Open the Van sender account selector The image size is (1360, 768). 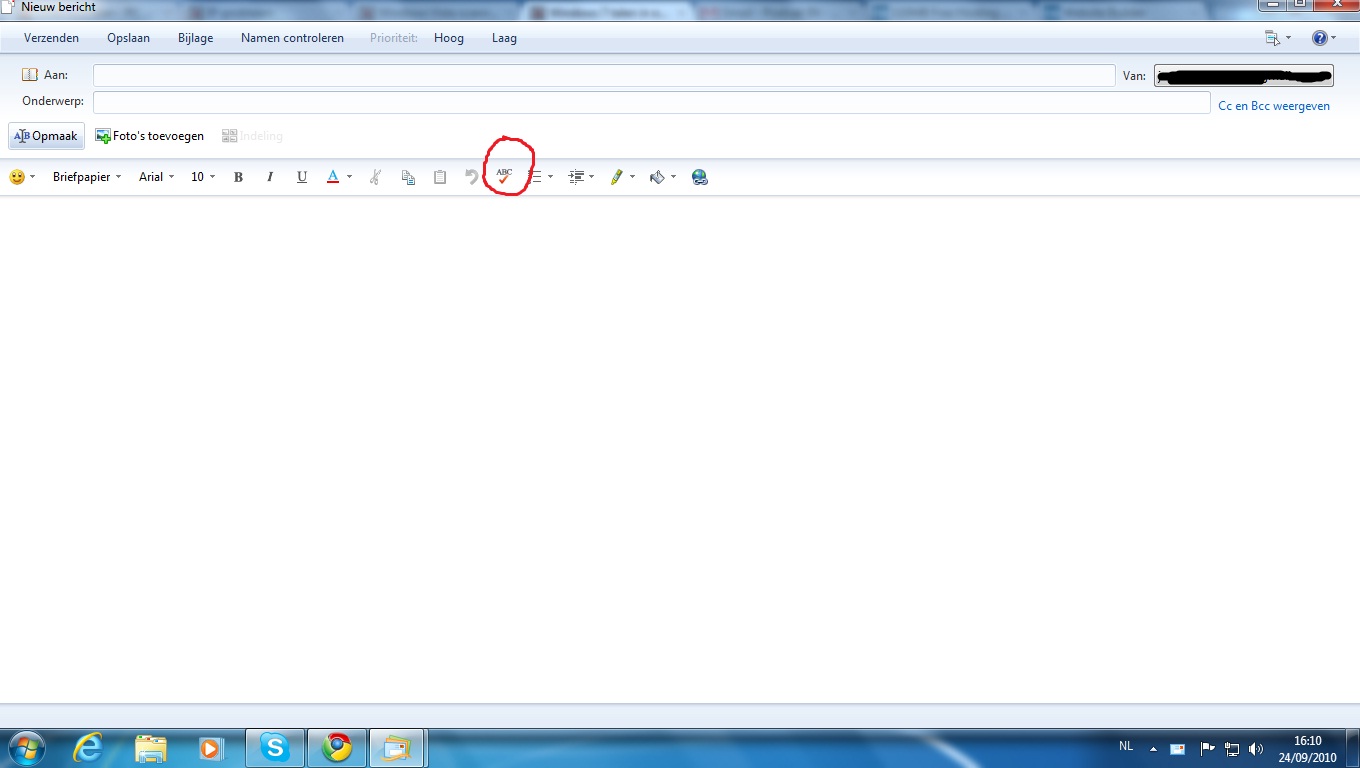[x=1244, y=76]
